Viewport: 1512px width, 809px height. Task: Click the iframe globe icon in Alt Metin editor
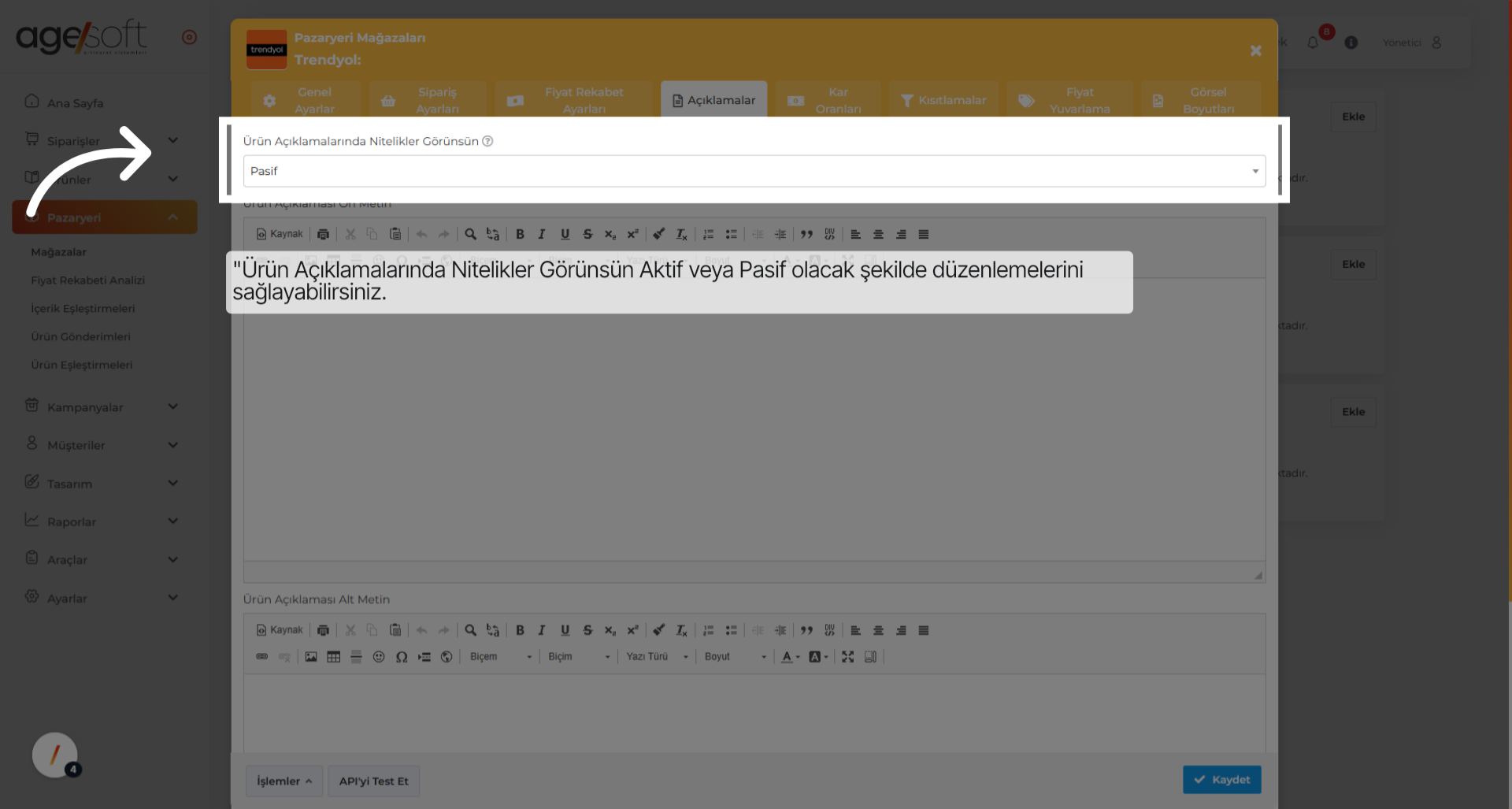447,656
